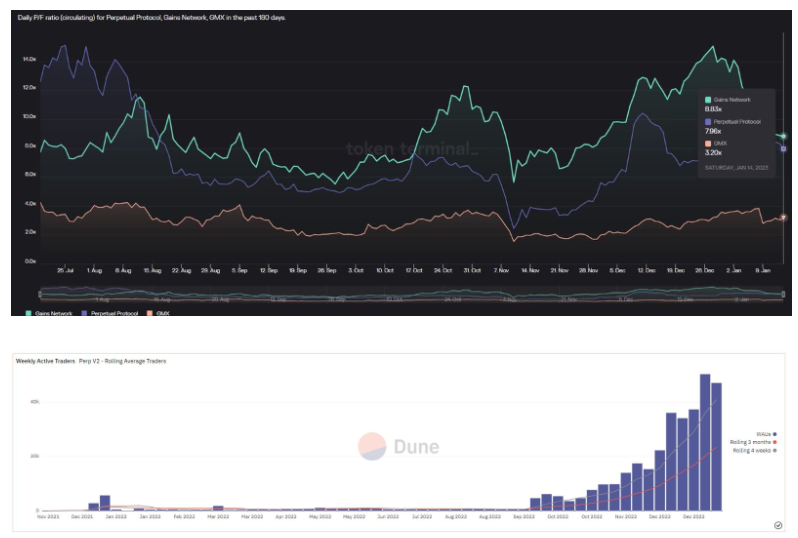Click the '0.0x' y-axis label
The image size is (798, 538).
(30, 261)
